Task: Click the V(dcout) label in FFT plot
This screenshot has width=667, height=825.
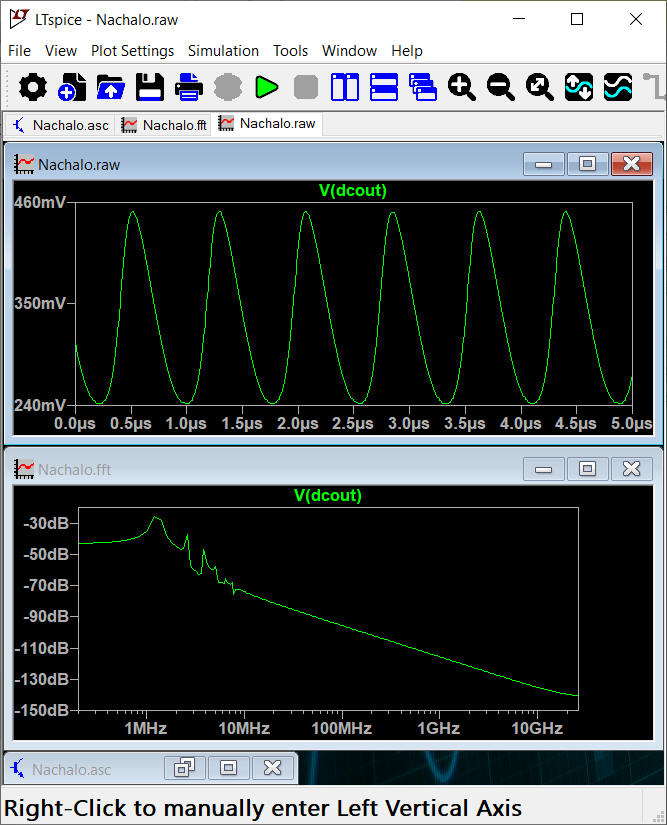Action: [x=327, y=495]
